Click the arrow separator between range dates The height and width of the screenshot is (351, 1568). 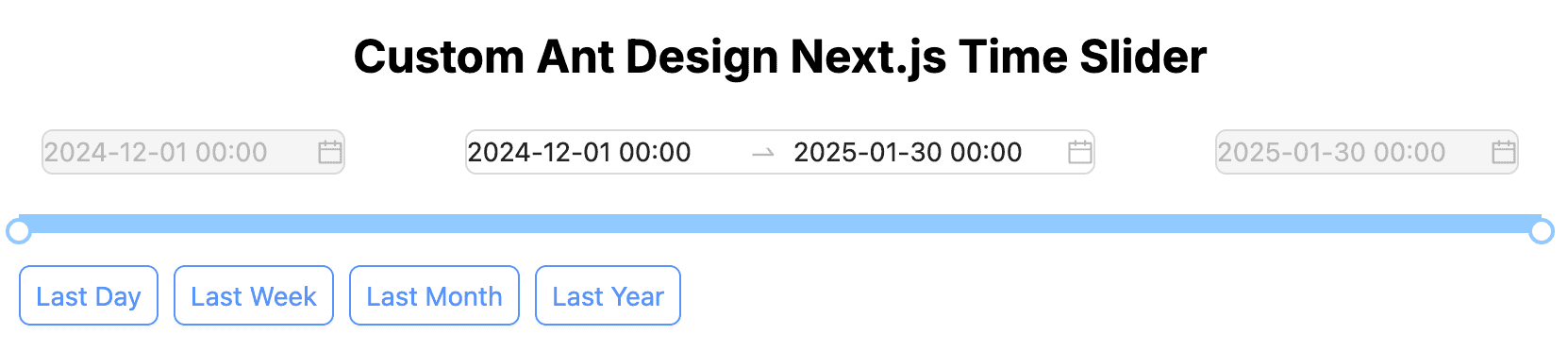762,153
